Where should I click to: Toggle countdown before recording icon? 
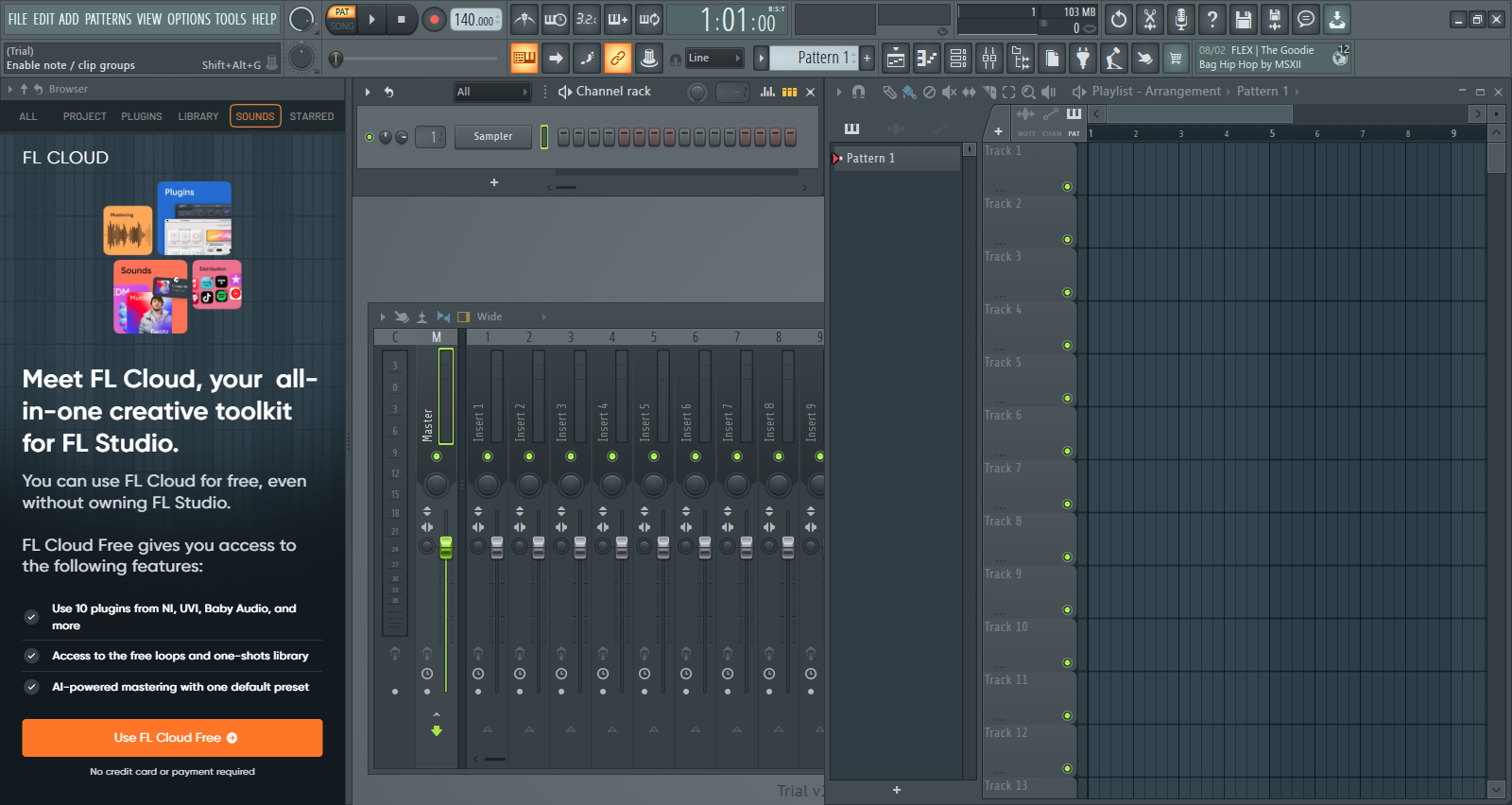(x=587, y=19)
